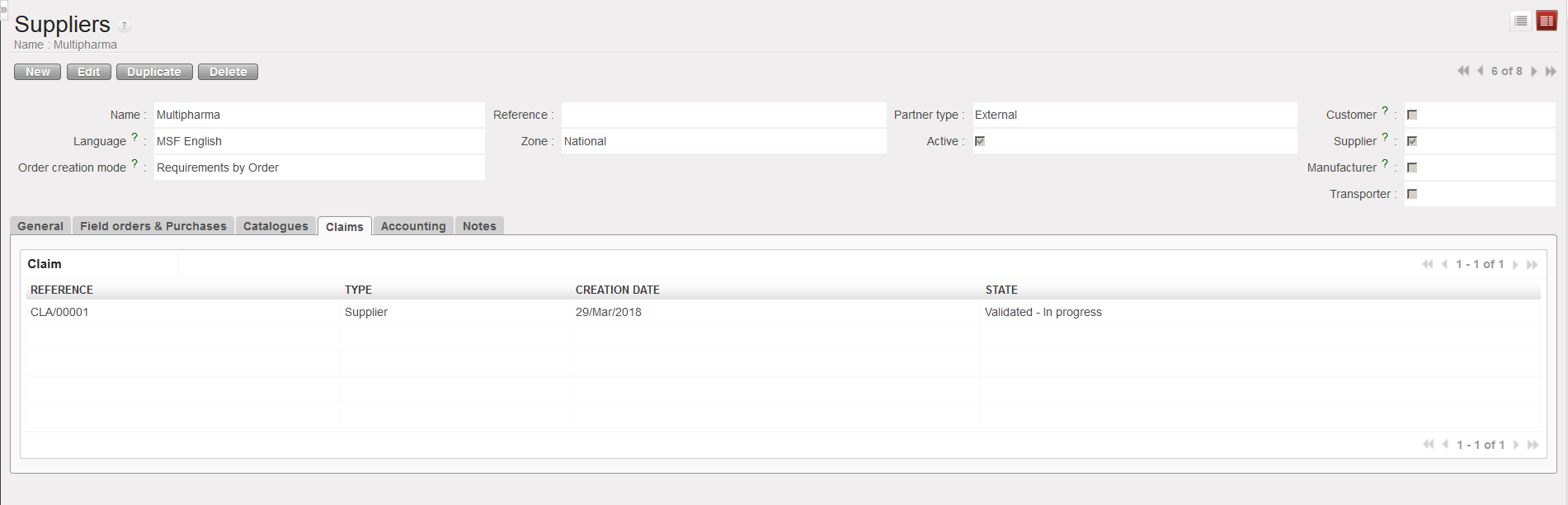Viewport: 1568px width, 505px height.
Task: Switch to the Catalogues tab
Action: [x=275, y=226]
